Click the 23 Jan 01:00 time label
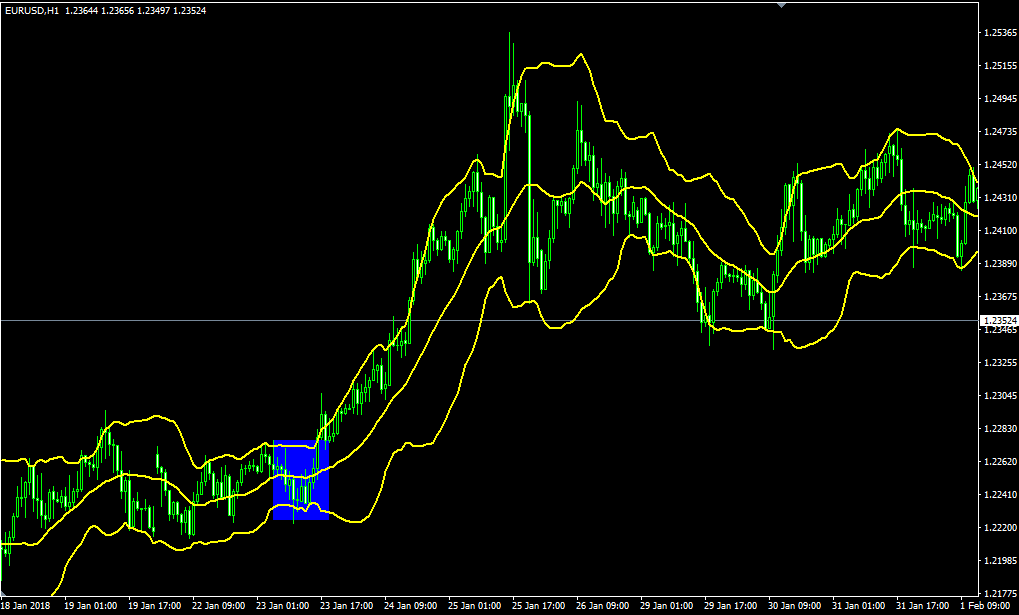Viewport: 1019px width, 615px height. (x=285, y=606)
